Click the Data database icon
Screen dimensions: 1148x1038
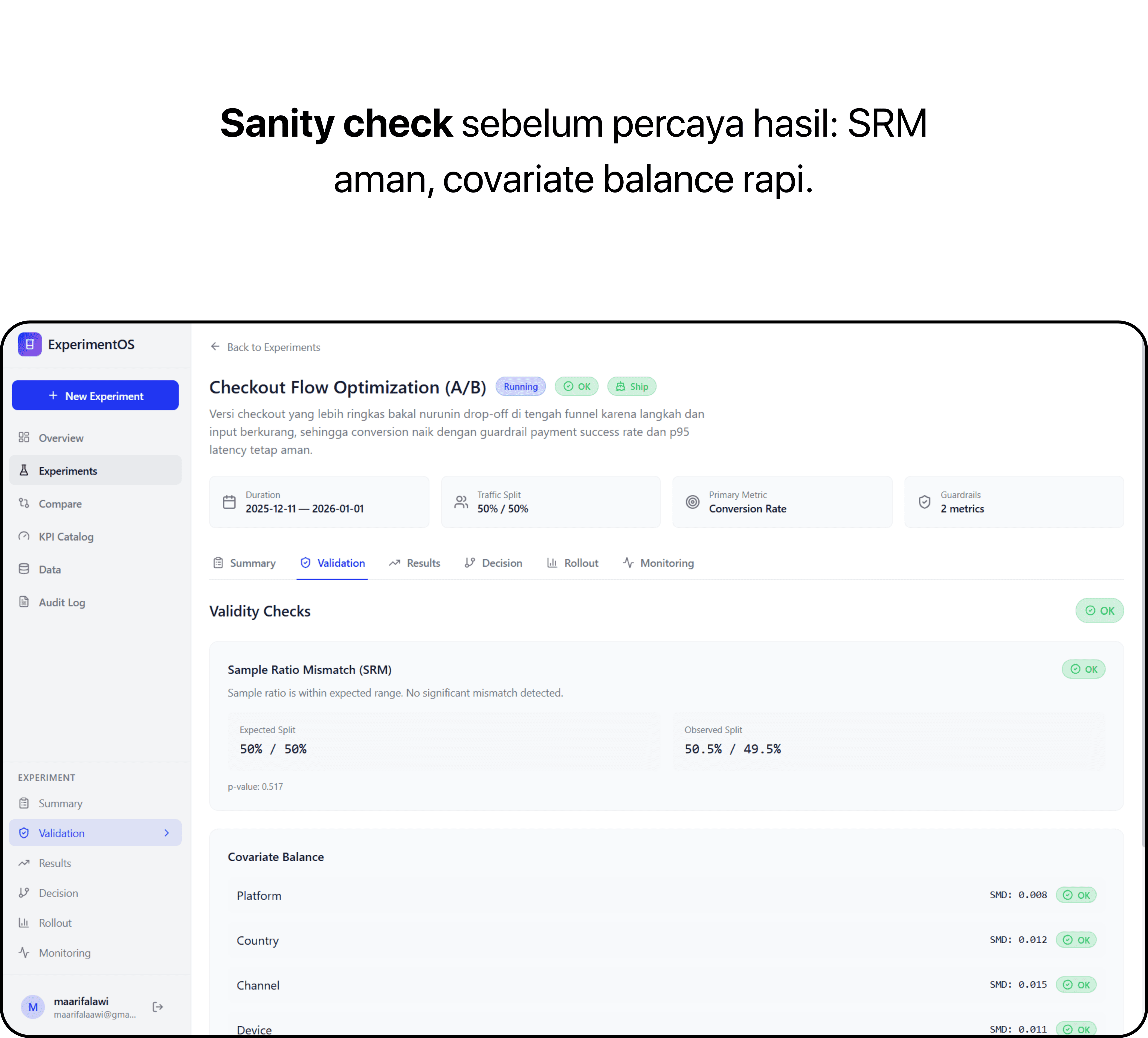click(24, 569)
